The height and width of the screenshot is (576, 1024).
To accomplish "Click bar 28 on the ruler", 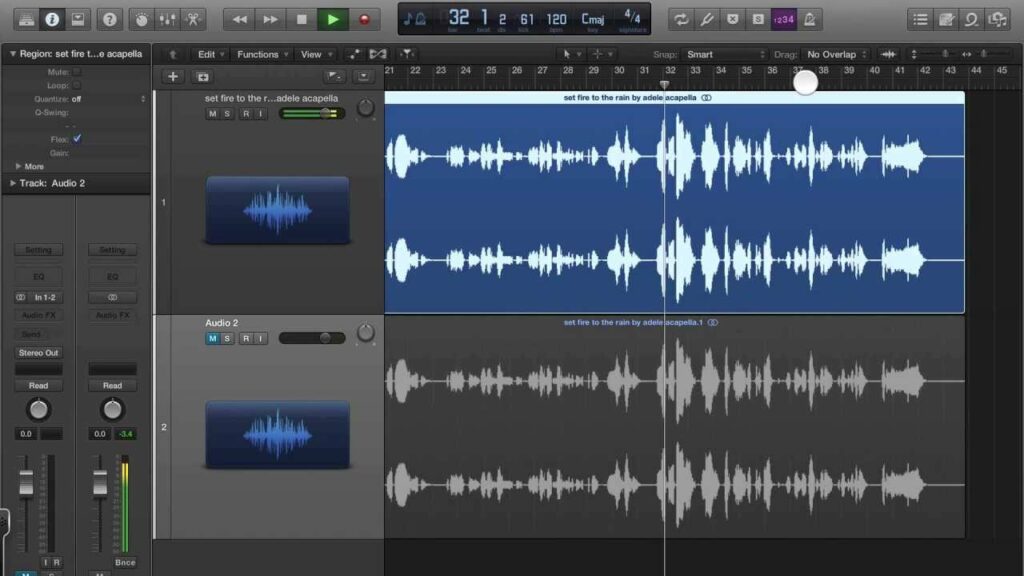I will click(568, 71).
